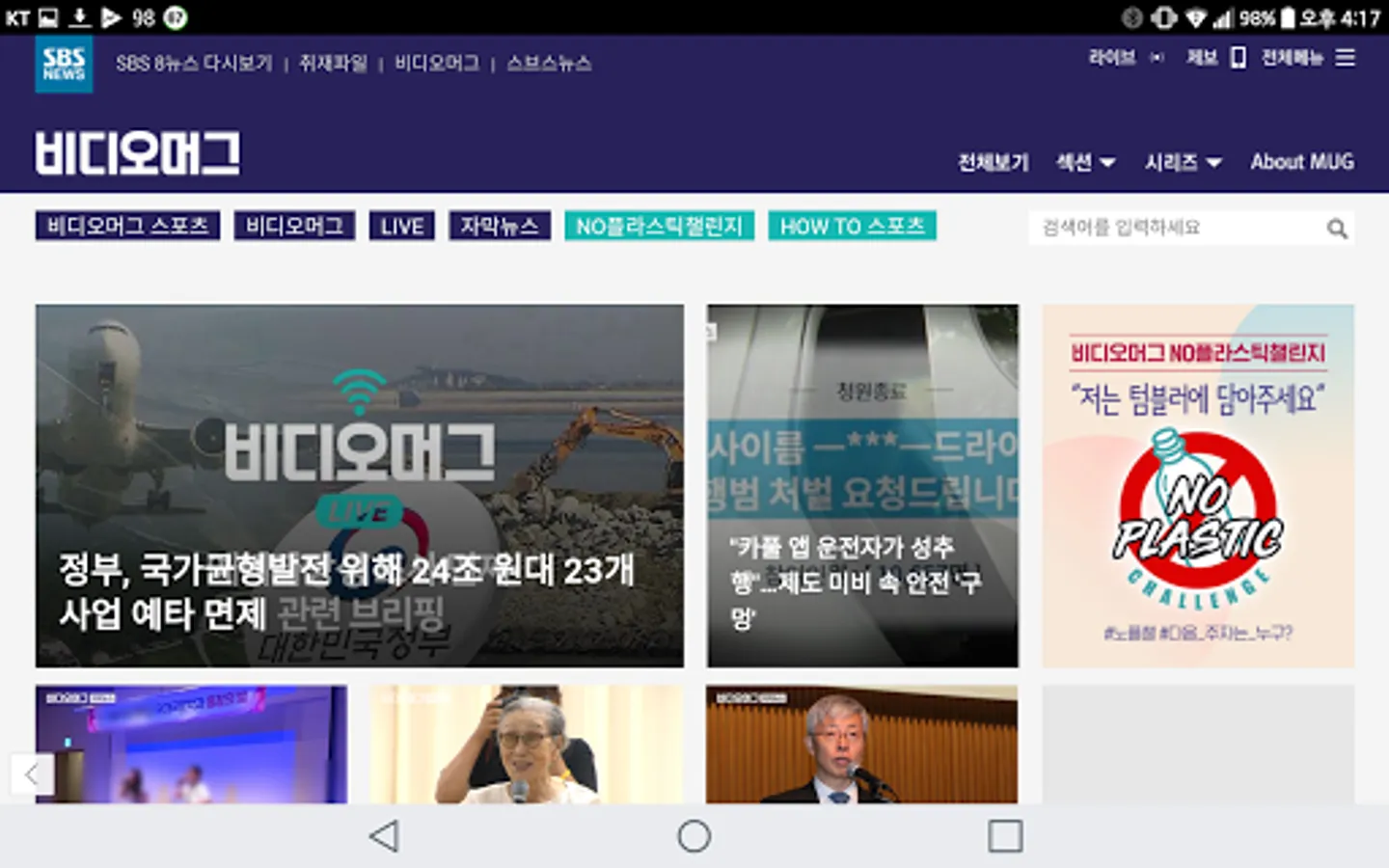Open the About MUG menu item
1389x868 pixels.
point(1302,162)
